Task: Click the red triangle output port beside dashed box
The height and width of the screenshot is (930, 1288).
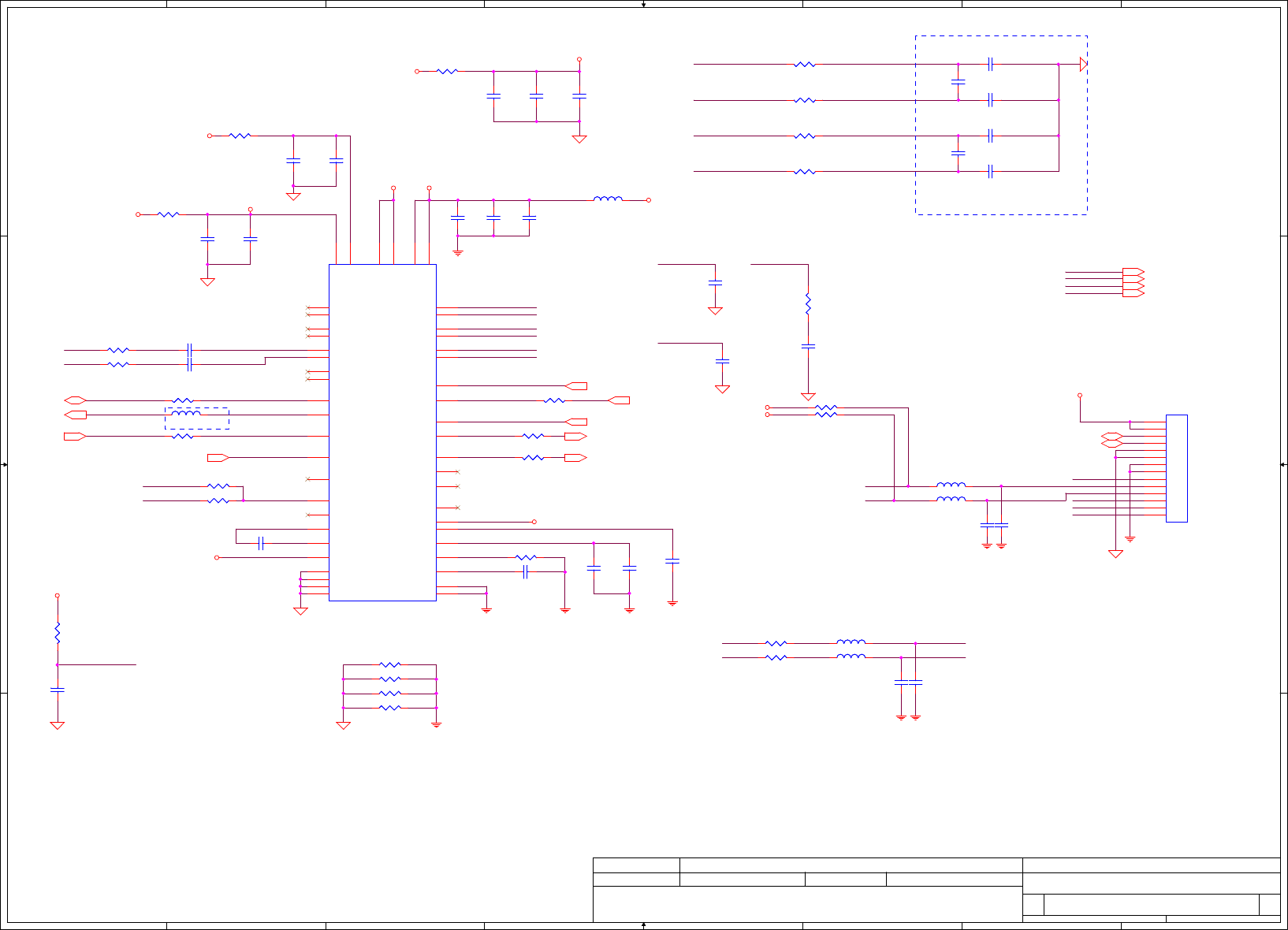Action: 1084,65
